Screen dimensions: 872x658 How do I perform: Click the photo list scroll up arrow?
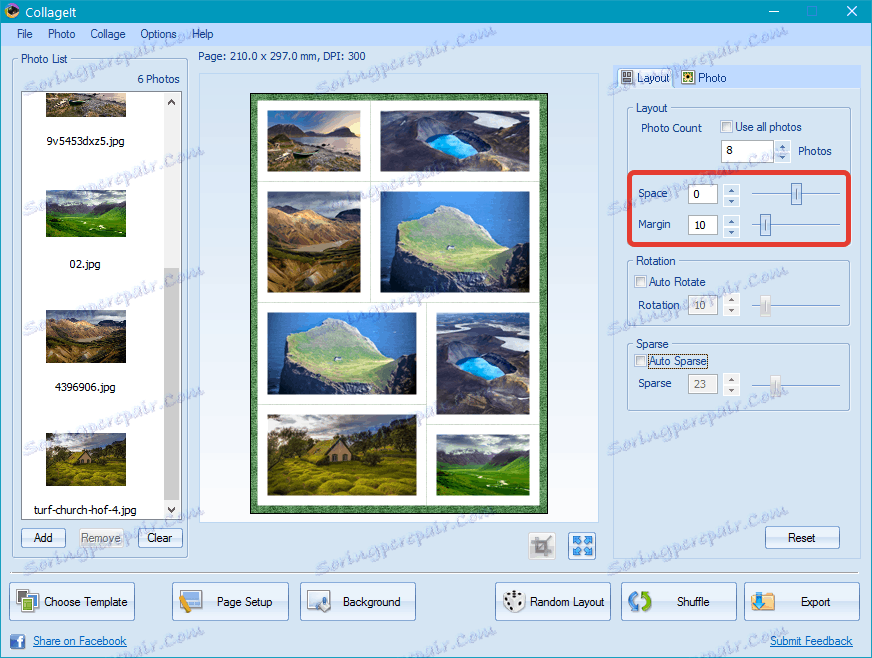click(171, 102)
